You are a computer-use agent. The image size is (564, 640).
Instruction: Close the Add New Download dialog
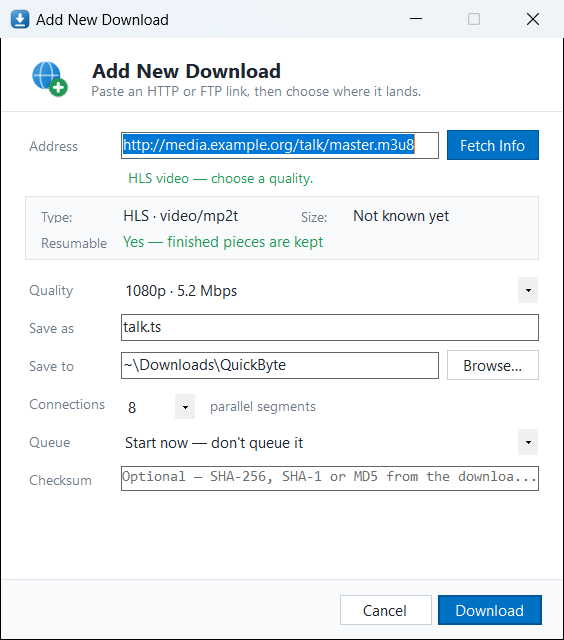pos(533,19)
